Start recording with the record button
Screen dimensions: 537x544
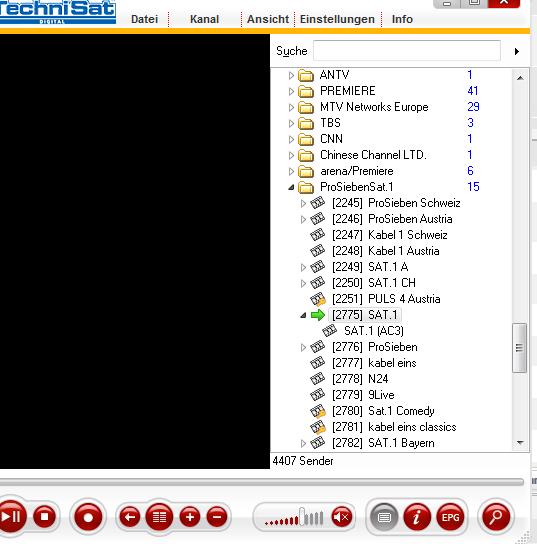(88, 517)
